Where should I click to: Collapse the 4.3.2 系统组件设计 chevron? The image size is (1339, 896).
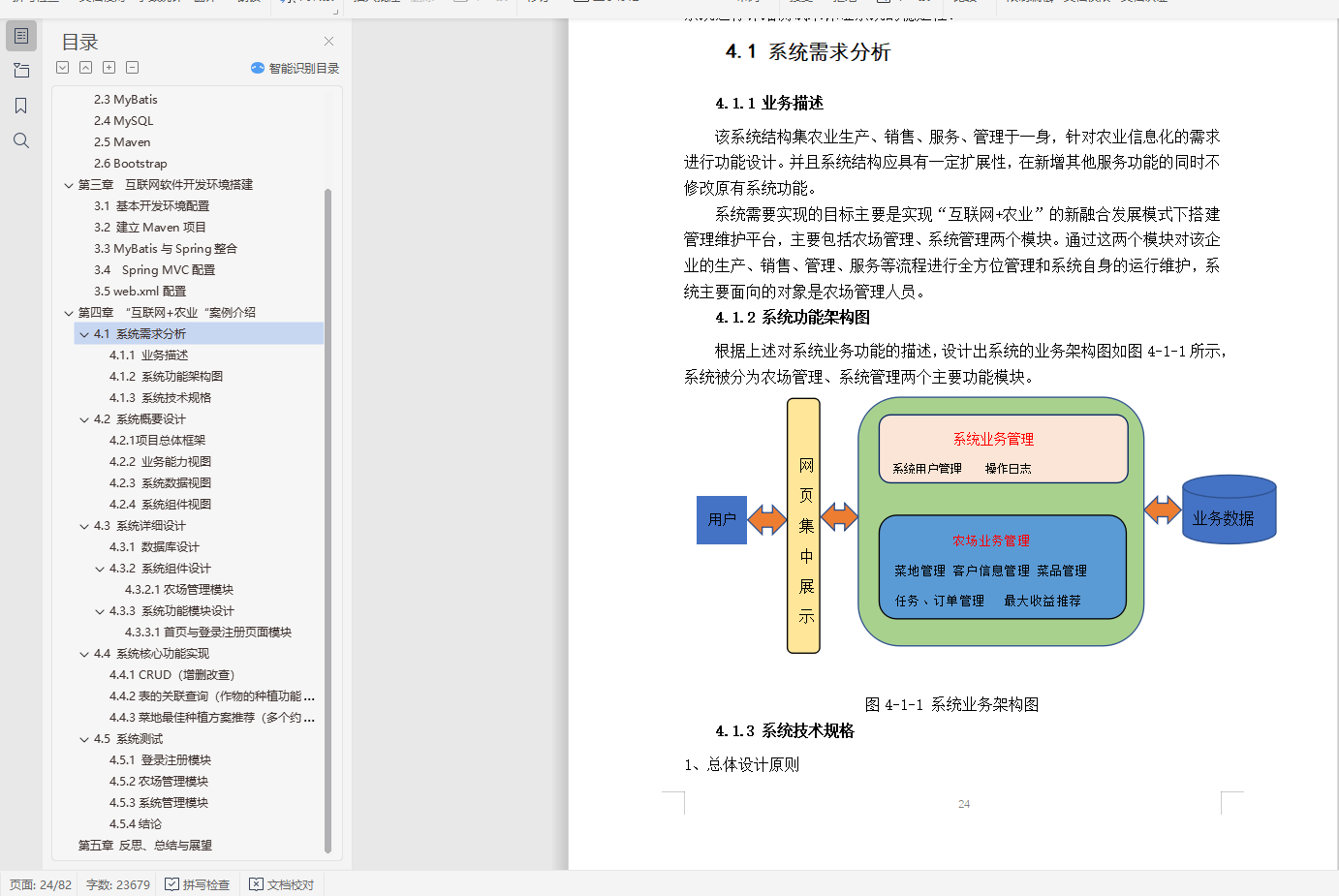click(100, 569)
